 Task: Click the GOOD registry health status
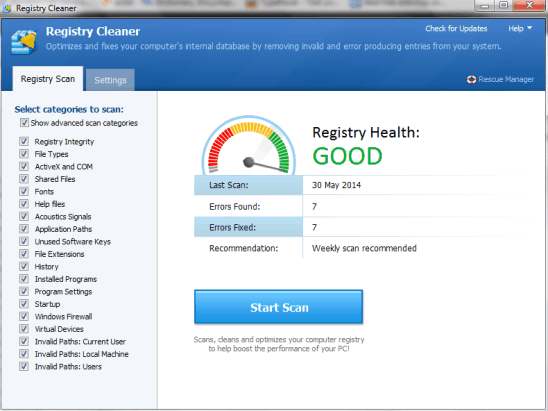347,156
